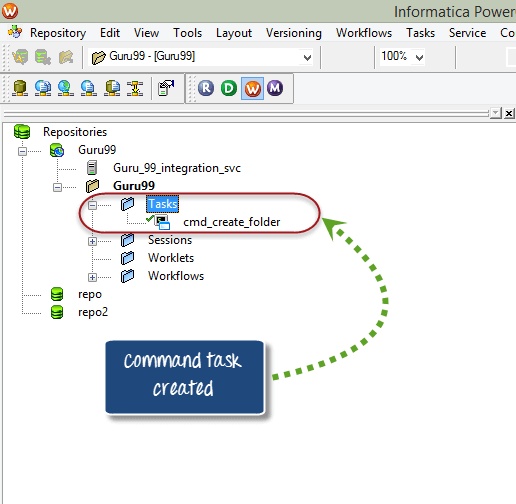Viewport: 516px width, 504px height.
Task: Click the cmd_create_folder command task icon
Action: click(x=162, y=222)
